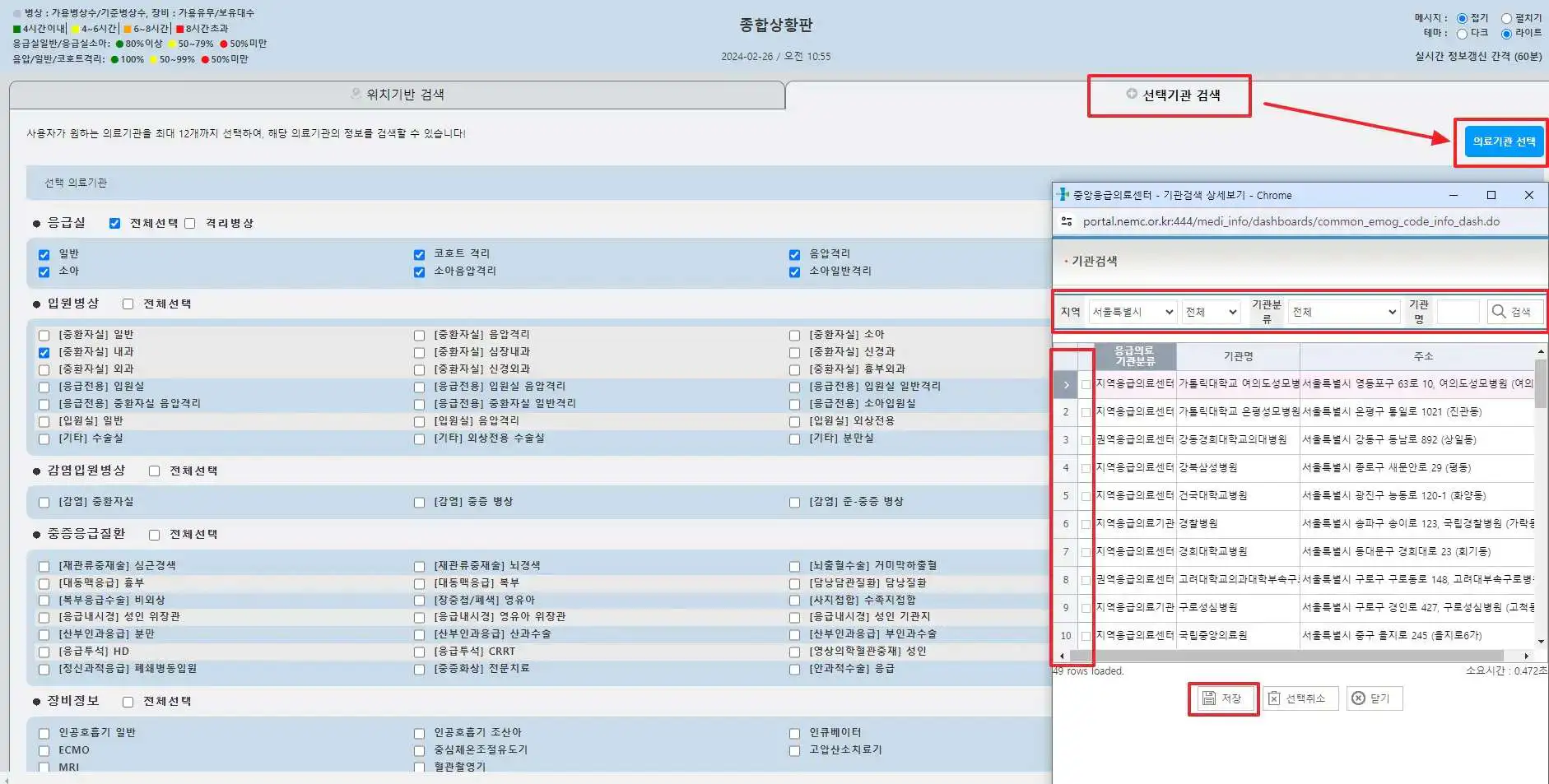Click the plus icon on 선택기관 검색 tab
The width and height of the screenshot is (1549, 784).
[1132, 94]
